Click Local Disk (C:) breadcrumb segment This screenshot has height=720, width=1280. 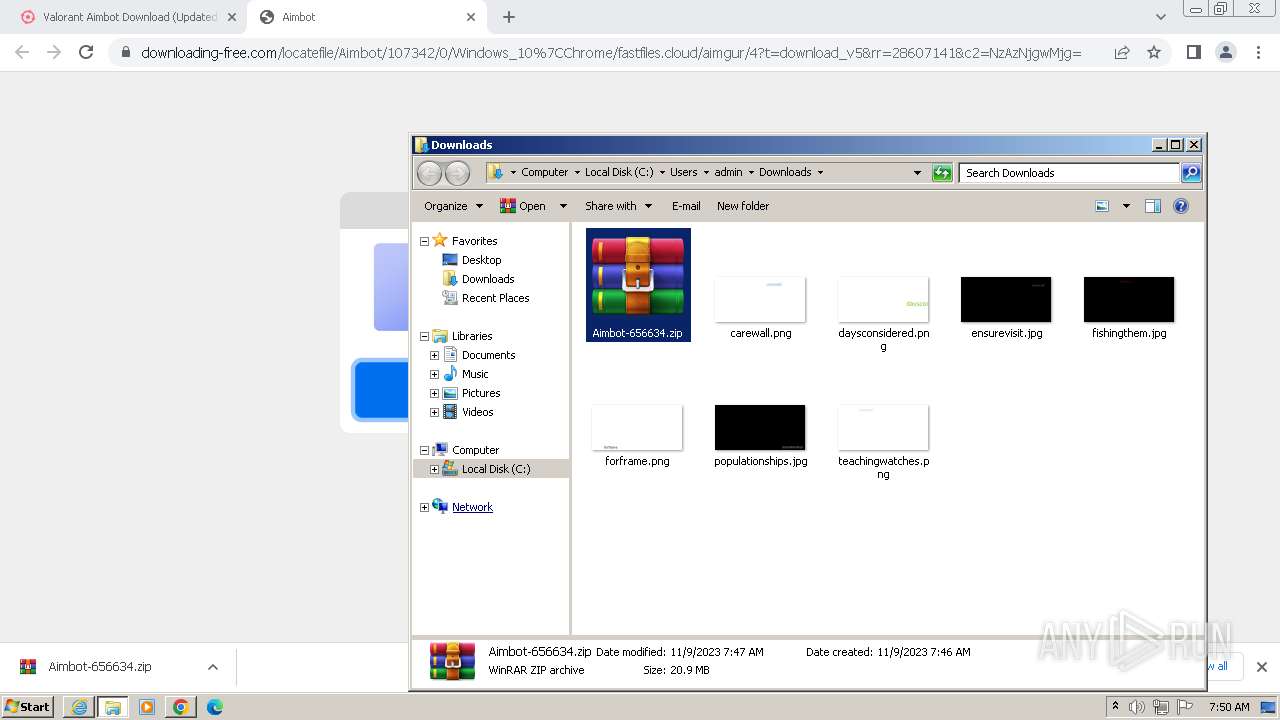[619, 172]
